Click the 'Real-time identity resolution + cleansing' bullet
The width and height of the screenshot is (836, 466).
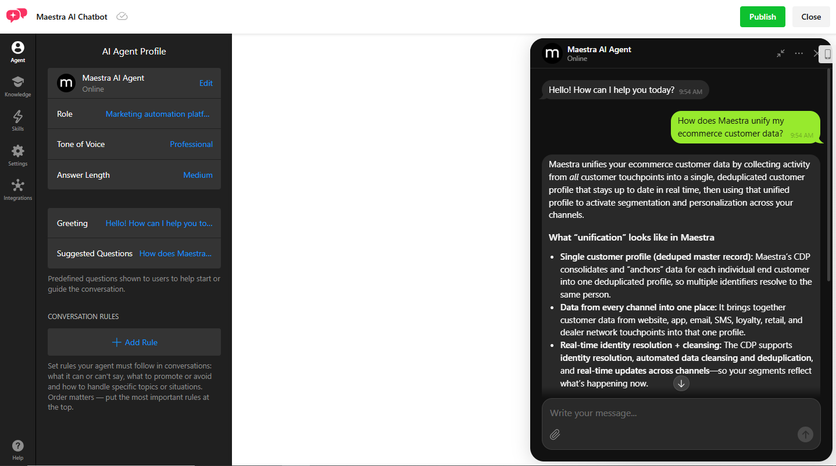[x=686, y=364]
